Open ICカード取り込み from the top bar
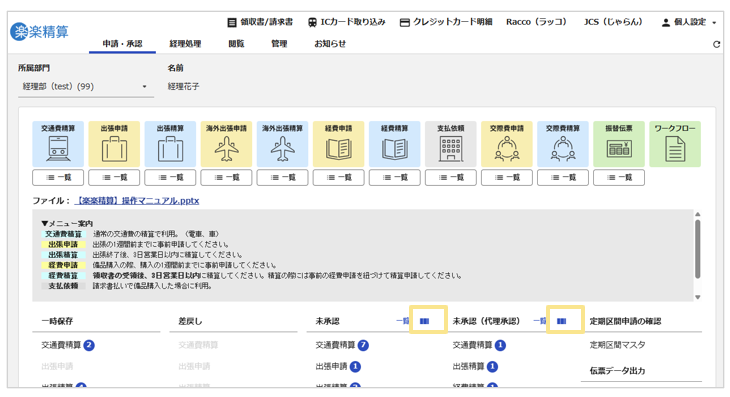 click(x=346, y=22)
